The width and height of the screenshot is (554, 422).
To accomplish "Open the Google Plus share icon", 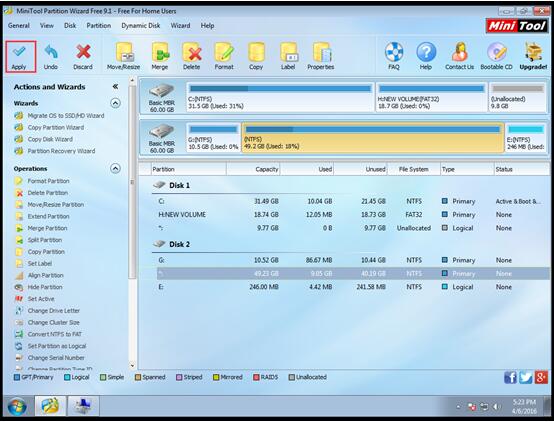I will tap(541, 377).
